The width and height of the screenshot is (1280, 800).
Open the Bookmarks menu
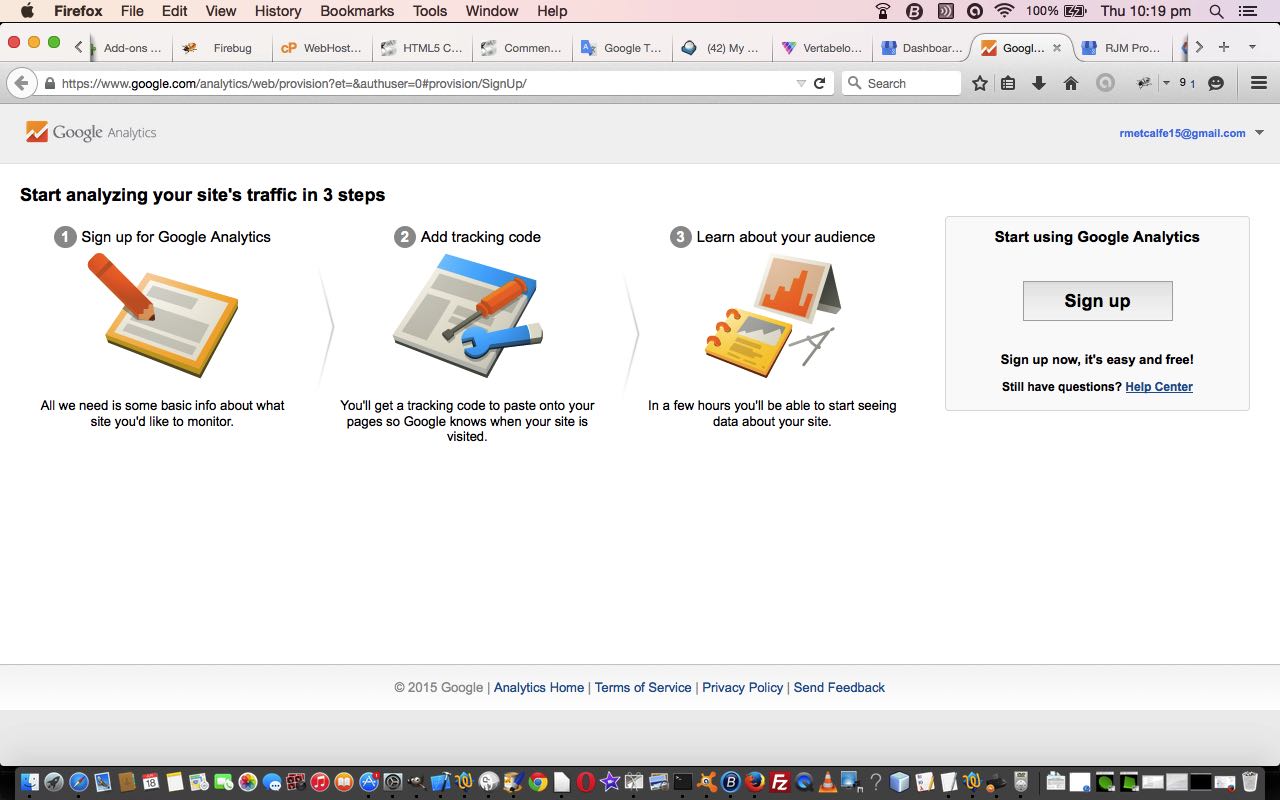(357, 11)
